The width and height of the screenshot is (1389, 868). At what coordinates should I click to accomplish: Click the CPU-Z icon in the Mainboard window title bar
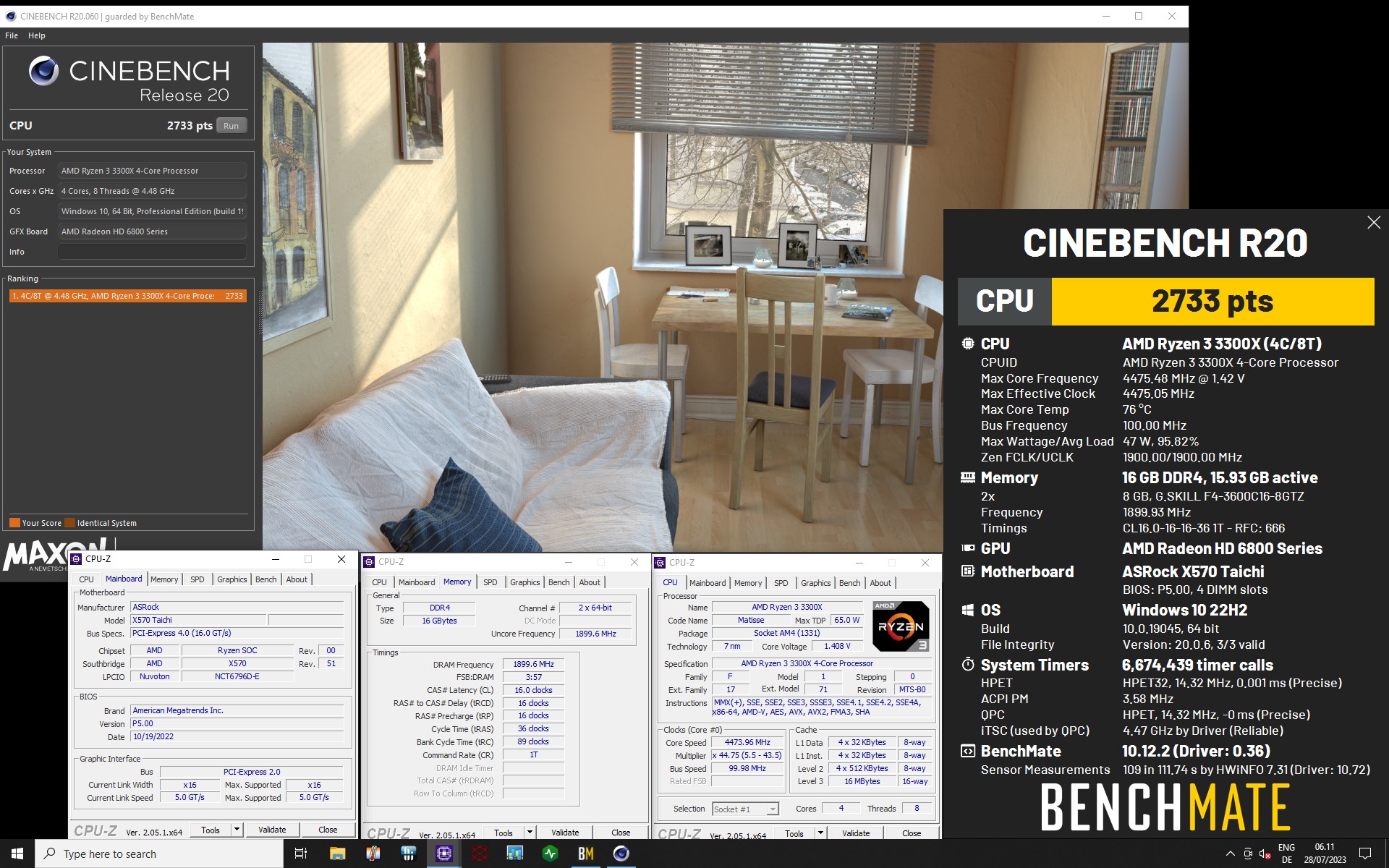(76, 558)
